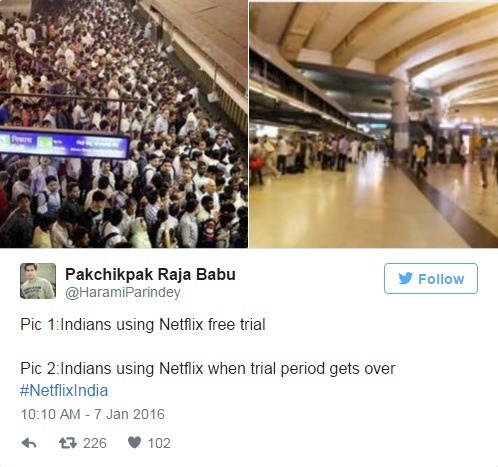
Task: Open the #NetflixIndia hashtag link
Action: pyautogui.click(x=64, y=390)
